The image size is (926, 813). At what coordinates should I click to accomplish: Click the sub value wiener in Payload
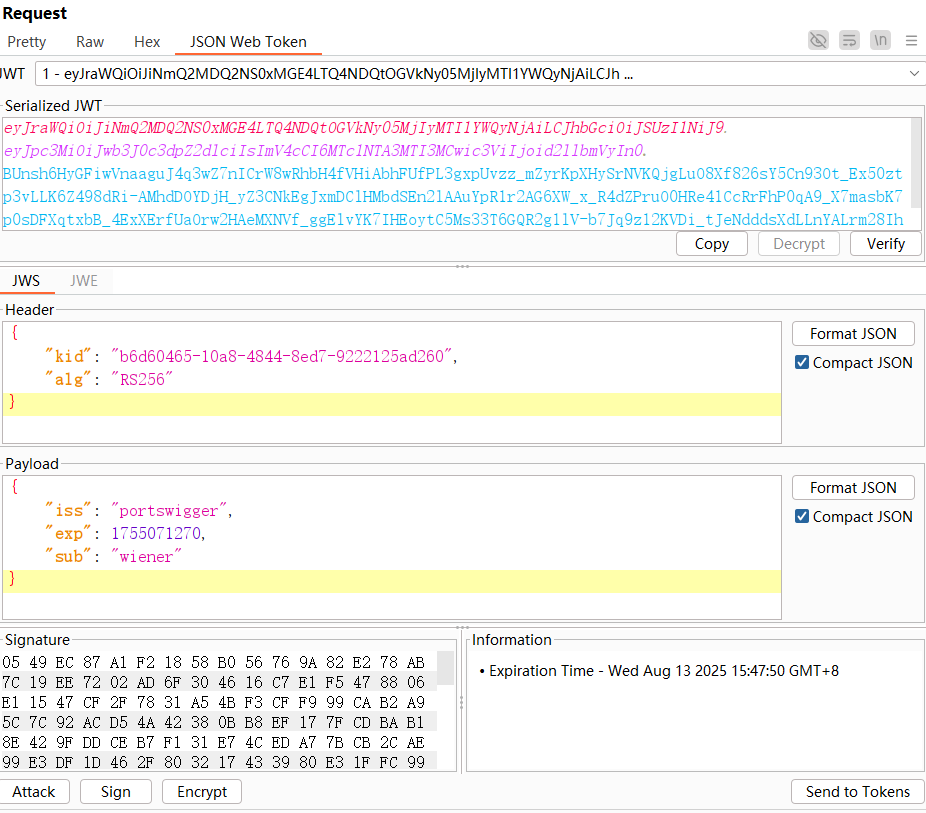click(x=146, y=557)
